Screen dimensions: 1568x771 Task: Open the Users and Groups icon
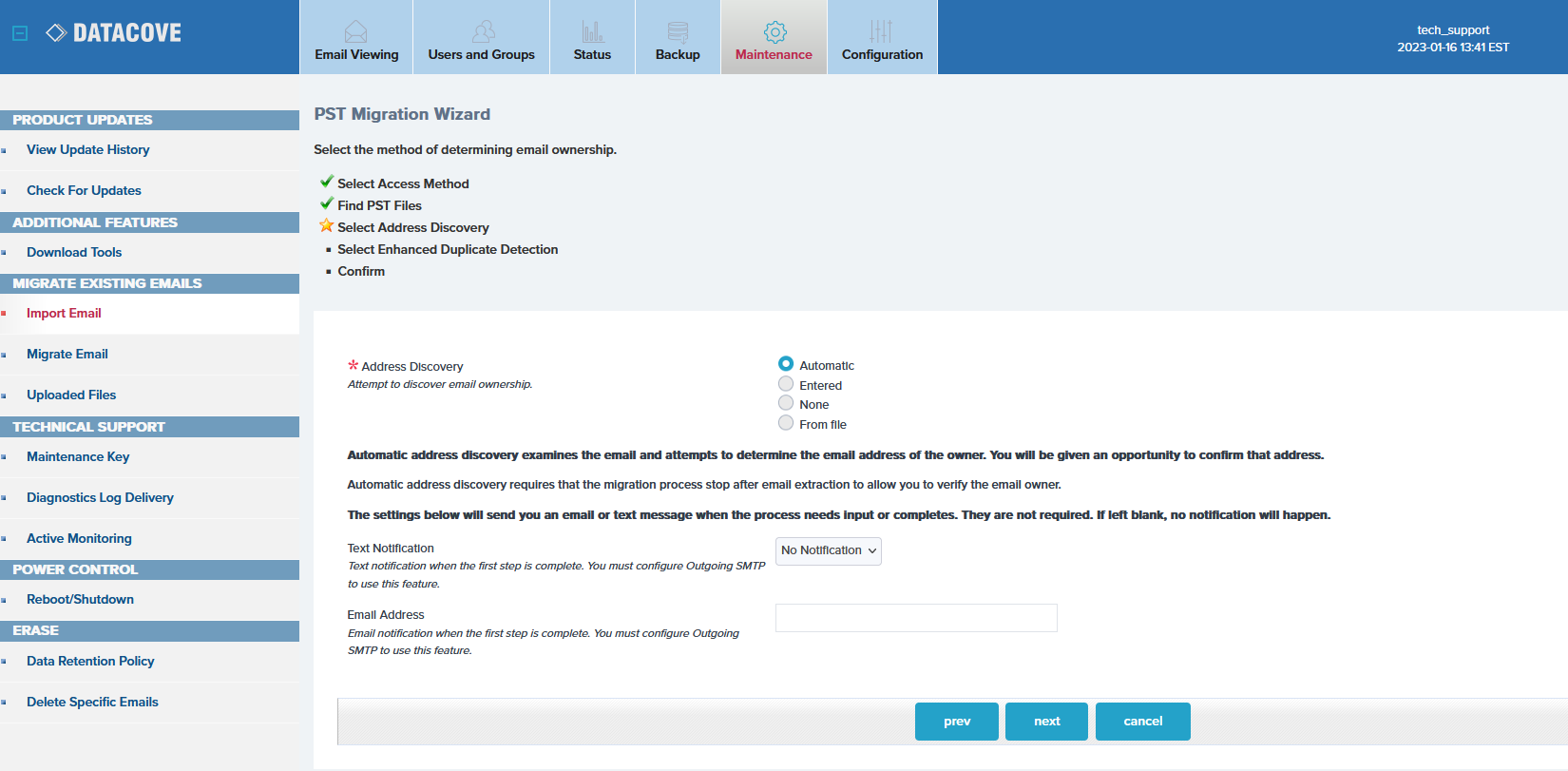pos(483,31)
